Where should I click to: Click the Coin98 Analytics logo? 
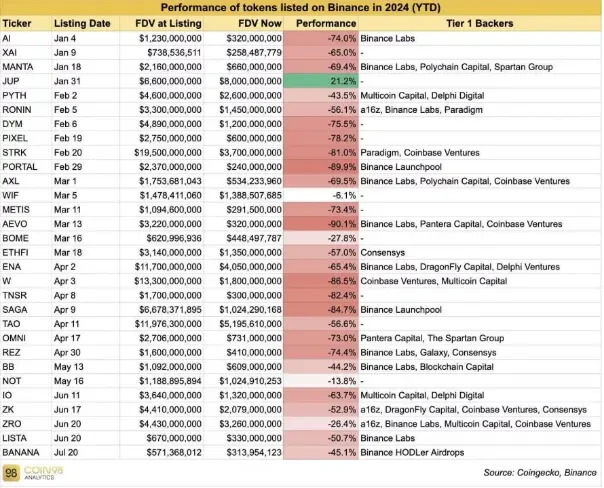[x=37, y=470]
